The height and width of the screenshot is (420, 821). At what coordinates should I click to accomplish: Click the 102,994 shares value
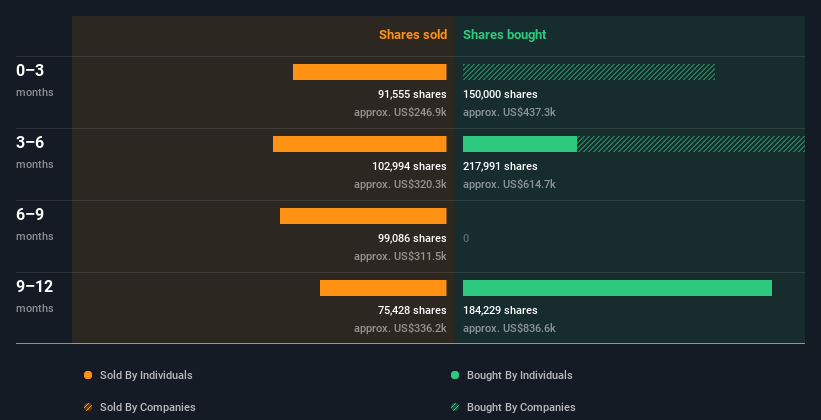click(x=409, y=166)
